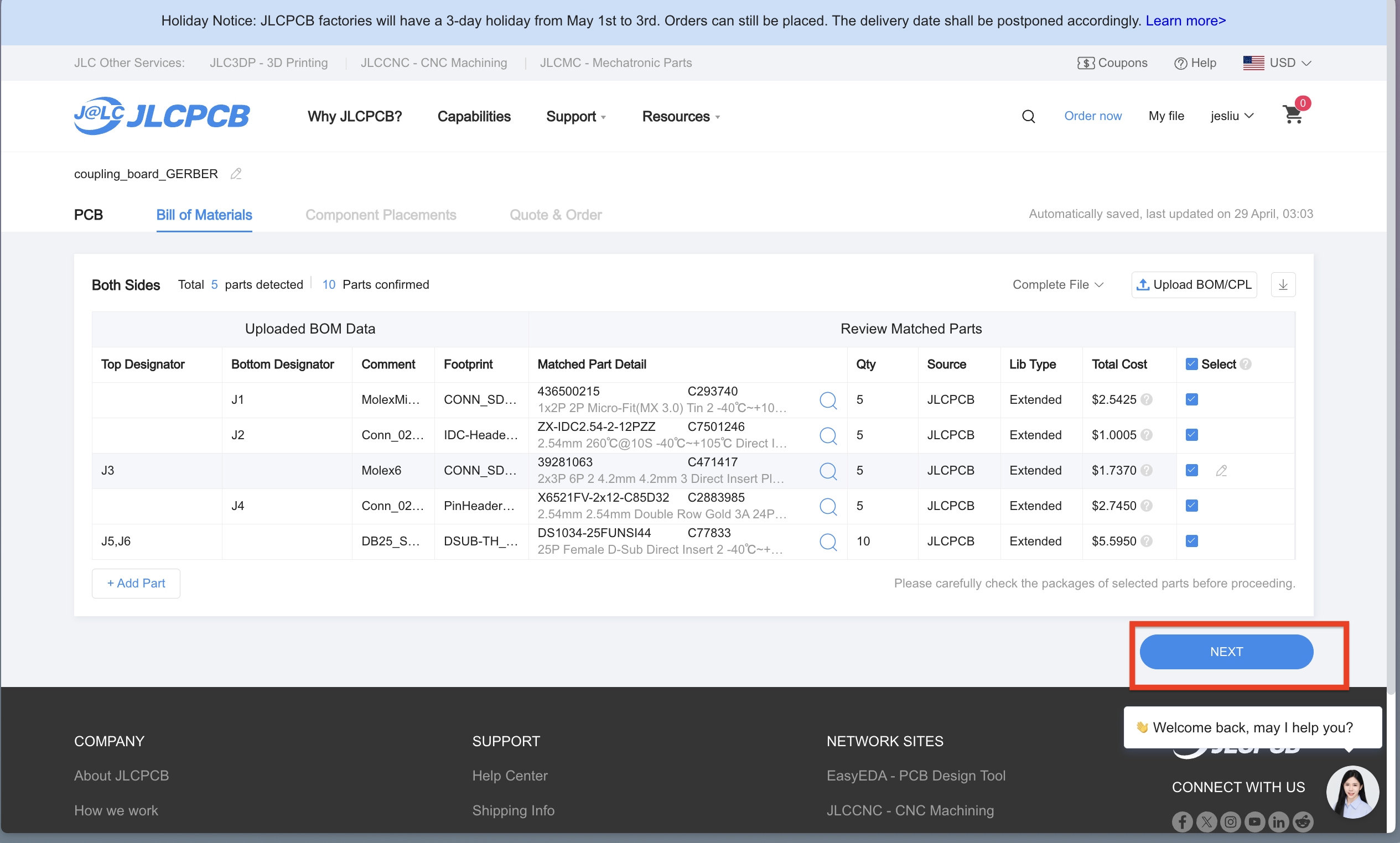The width and height of the screenshot is (1400, 843).
Task: Open the USD currency dropdown
Action: 1277,63
